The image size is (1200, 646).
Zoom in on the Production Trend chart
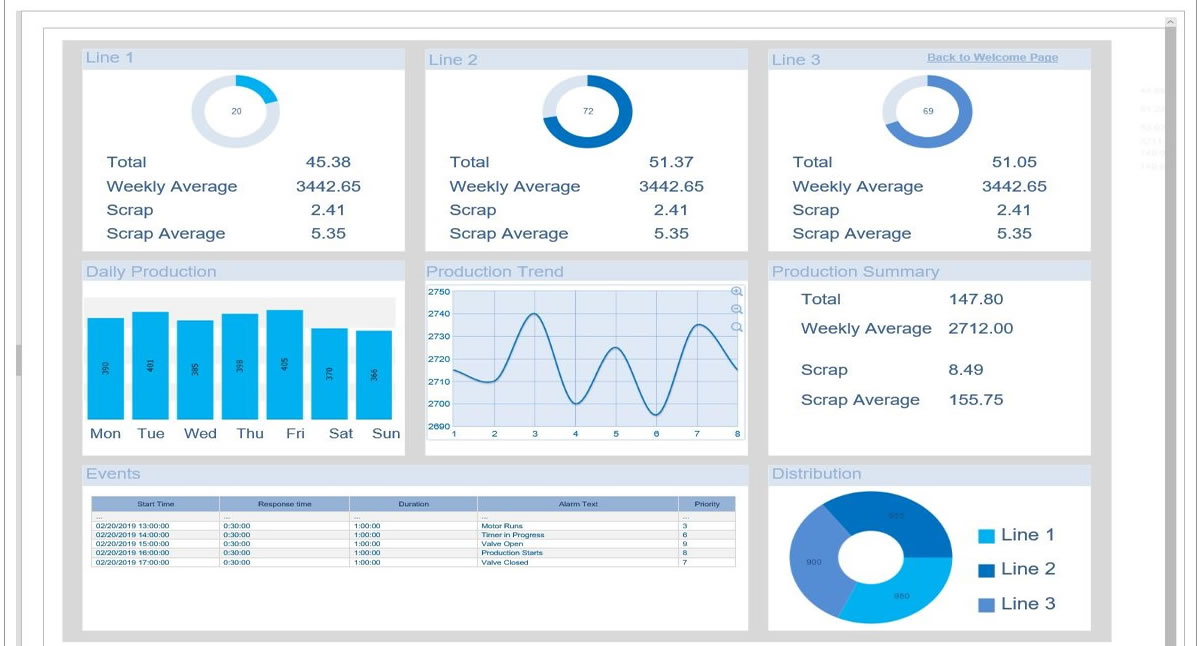pos(737,292)
